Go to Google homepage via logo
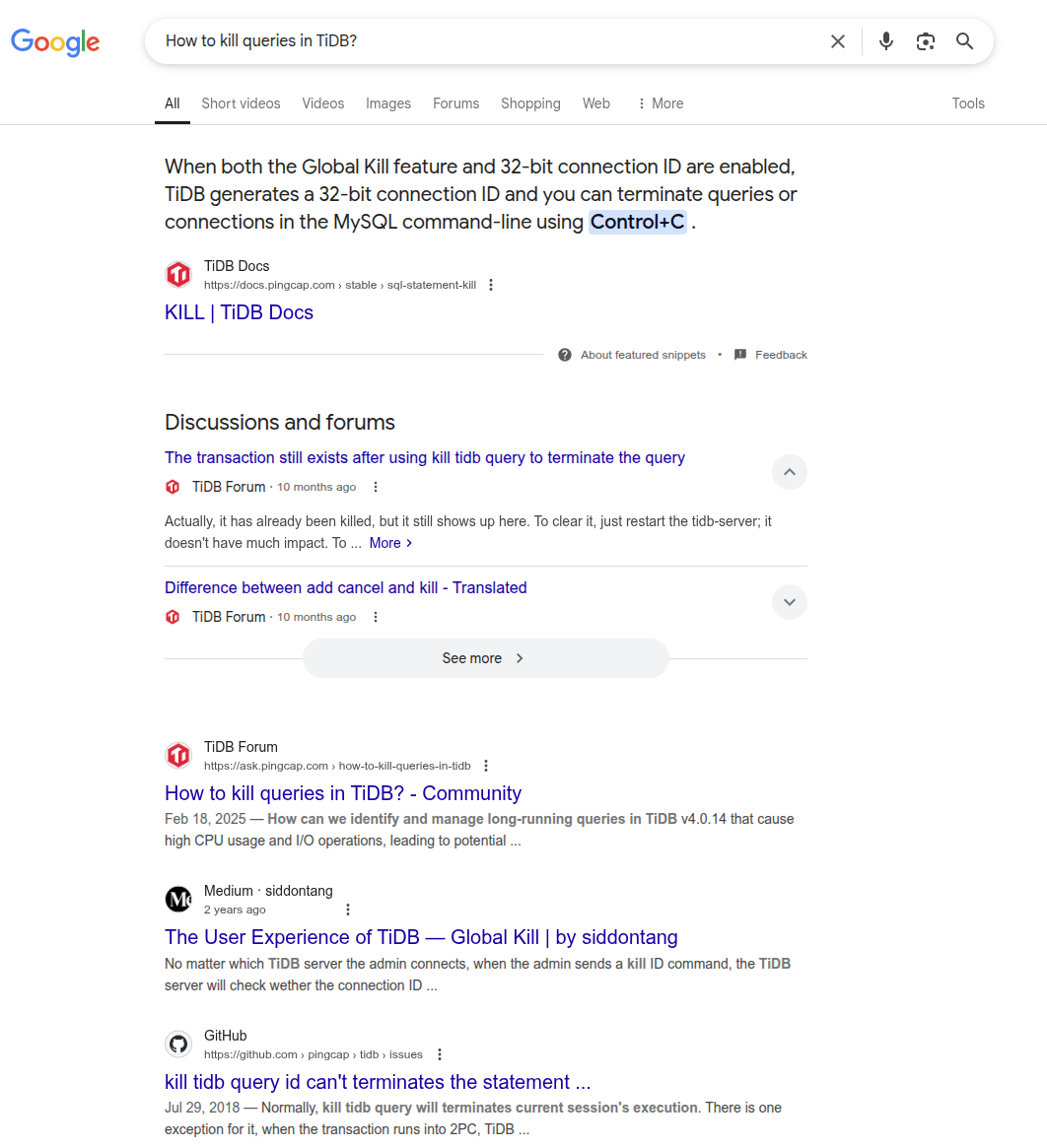The image size is (1047, 1148). click(55, 42)
